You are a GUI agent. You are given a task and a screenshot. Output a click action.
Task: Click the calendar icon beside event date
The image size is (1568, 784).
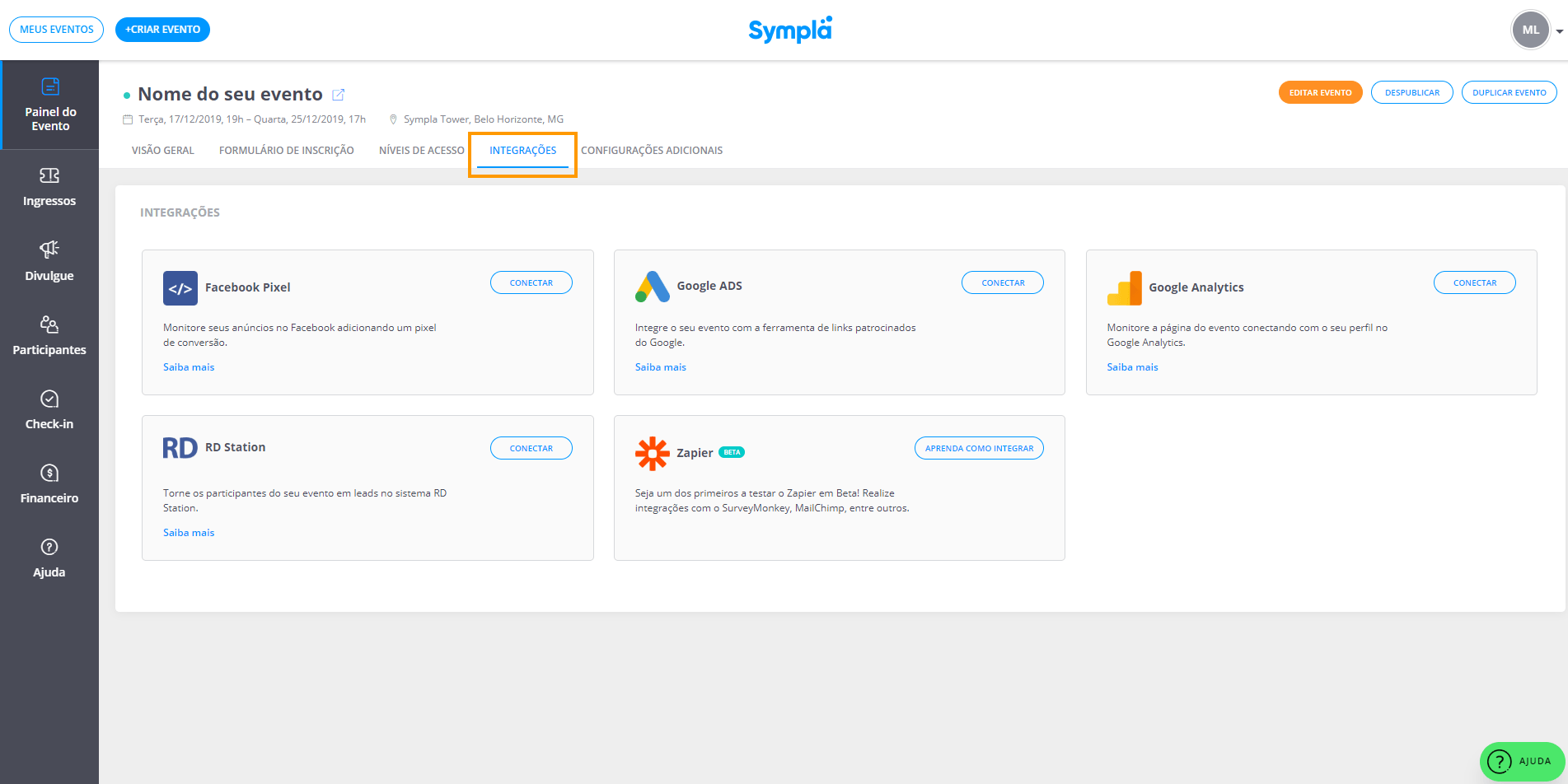128,119
